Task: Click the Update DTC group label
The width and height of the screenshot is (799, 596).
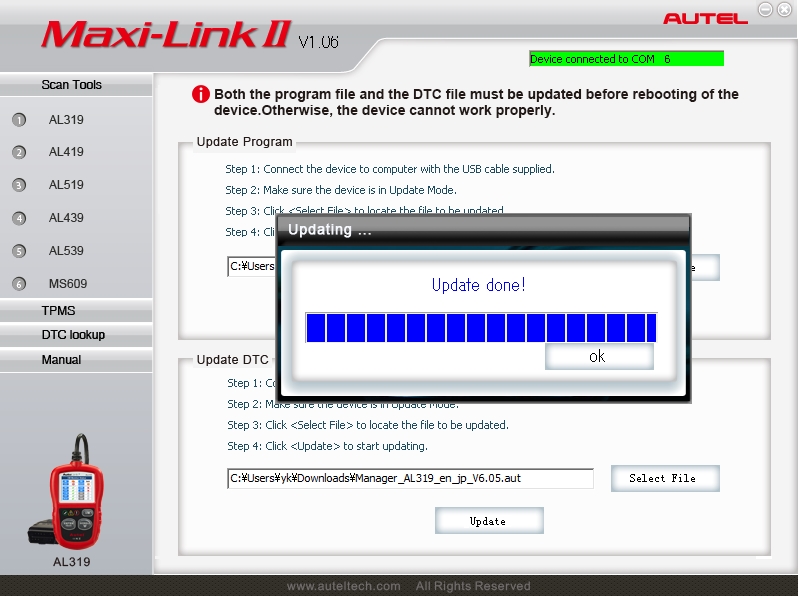Action: 232,360
